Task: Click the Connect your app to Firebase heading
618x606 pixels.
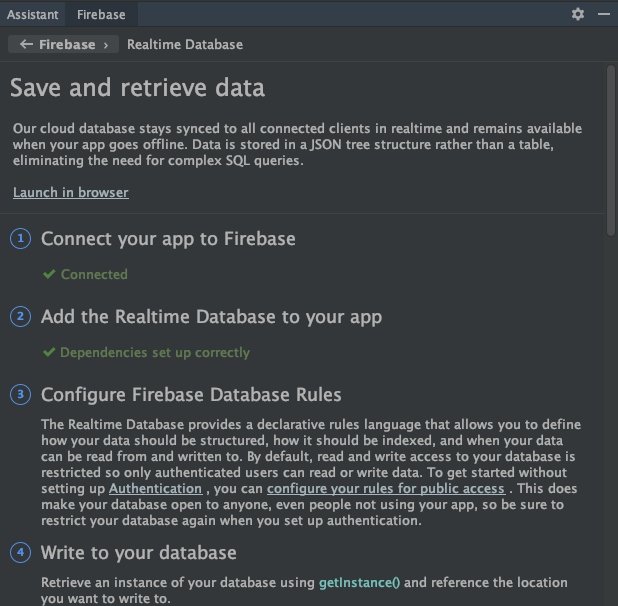Action: coord(168,239)
